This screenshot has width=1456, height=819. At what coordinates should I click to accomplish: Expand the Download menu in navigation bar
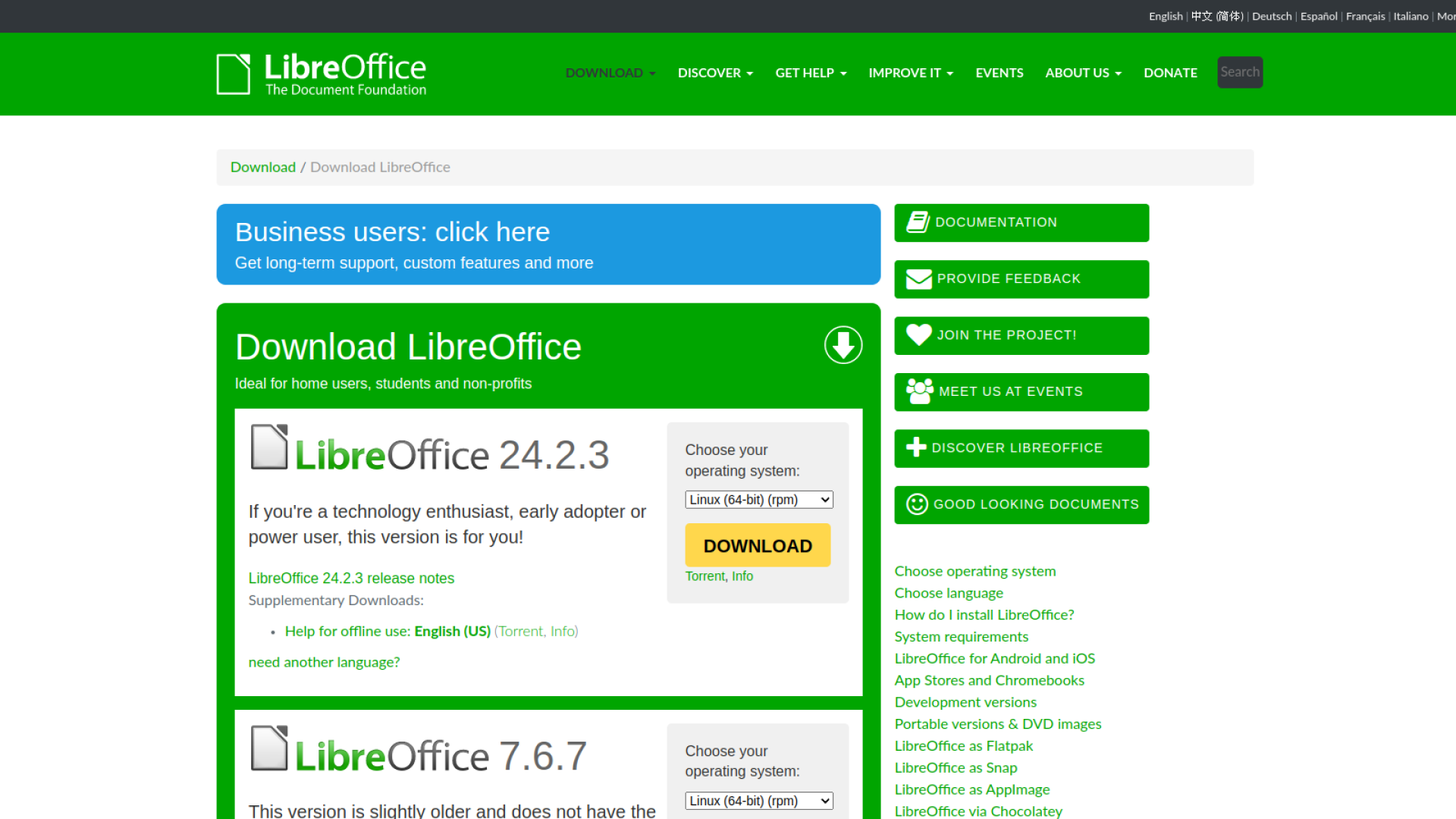pyautogui.click(x=610, y=73)
